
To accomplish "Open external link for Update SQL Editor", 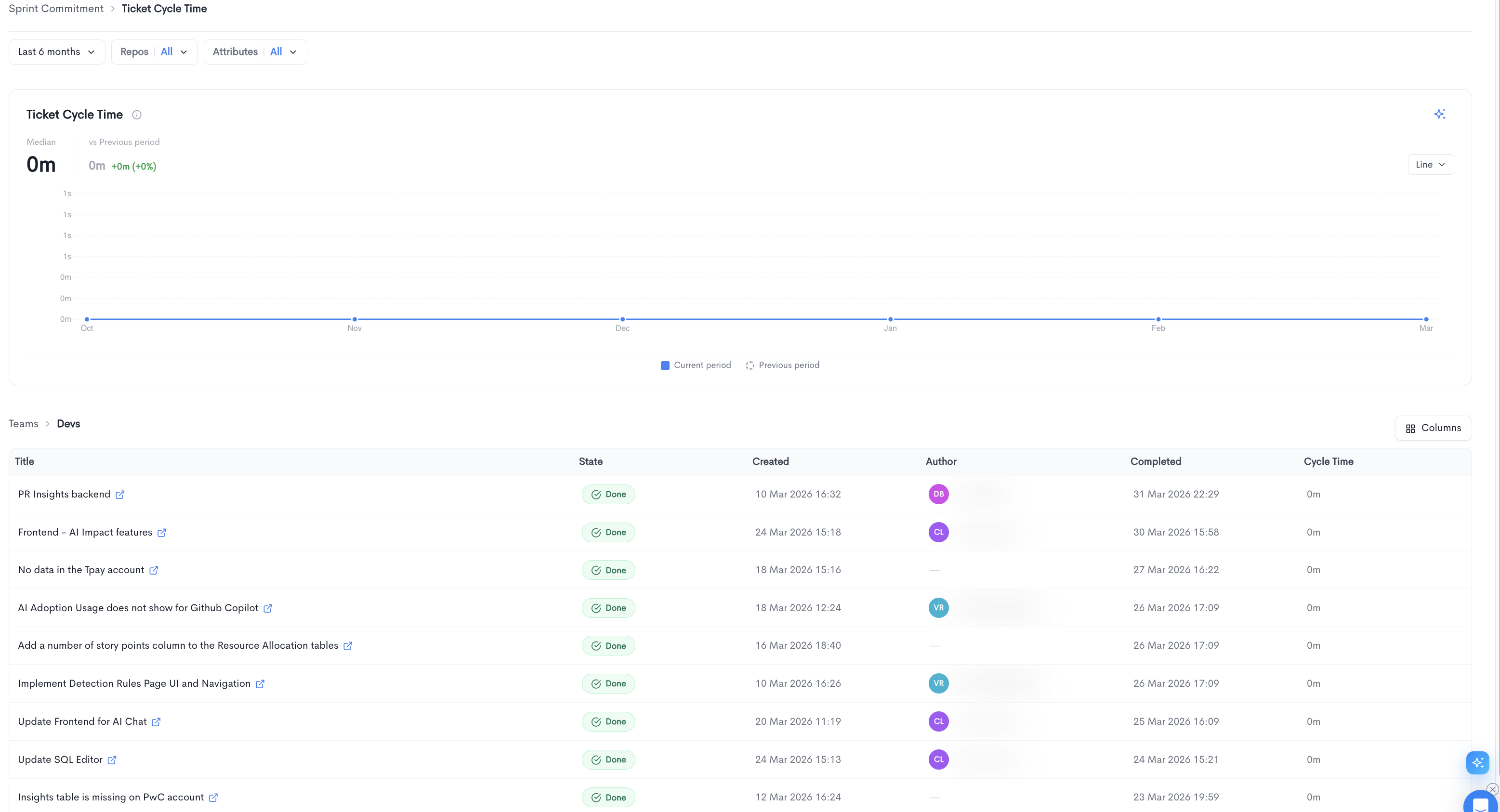I will pyautogui.click(x=112, y=760).
